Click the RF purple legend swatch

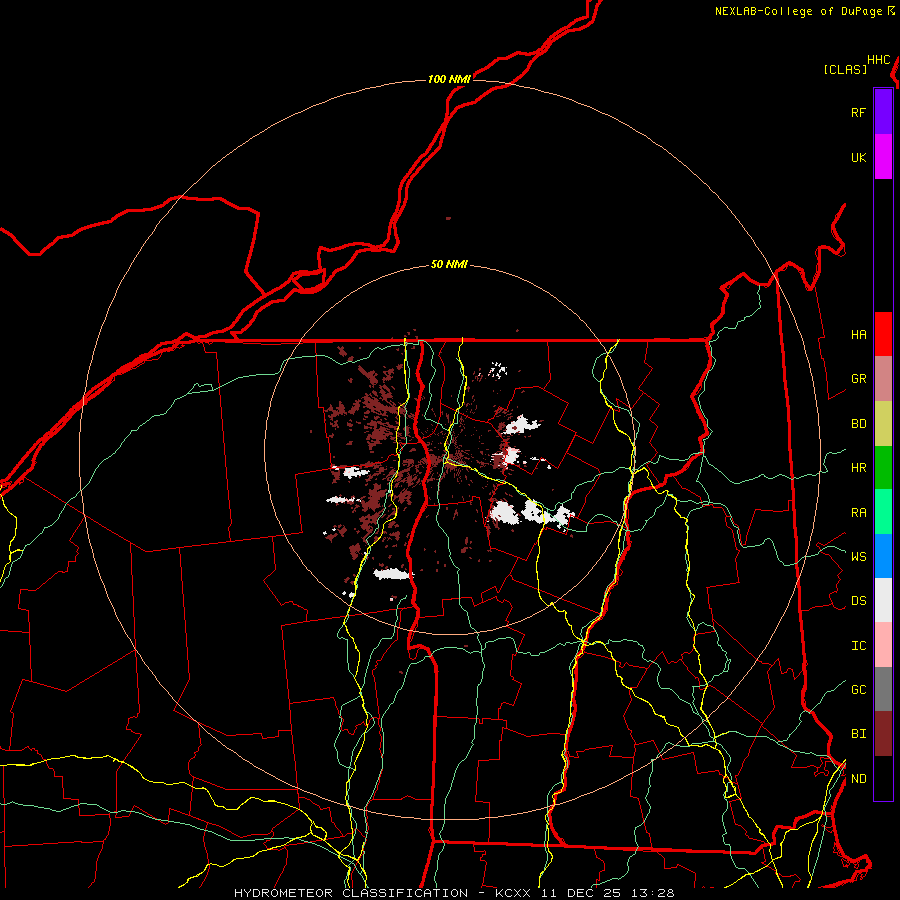point(883,111)
